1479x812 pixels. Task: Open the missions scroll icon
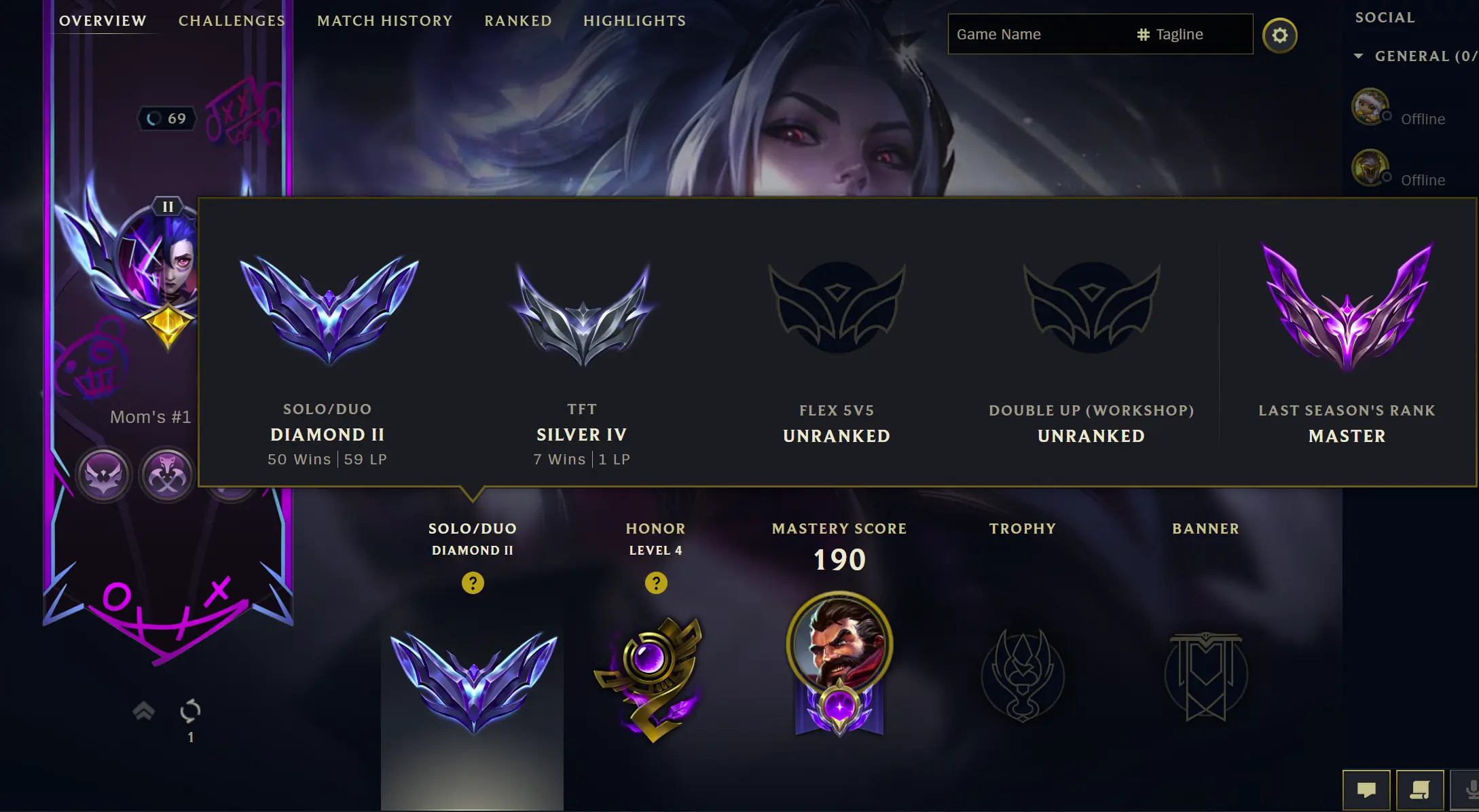tap(1420, 790)
